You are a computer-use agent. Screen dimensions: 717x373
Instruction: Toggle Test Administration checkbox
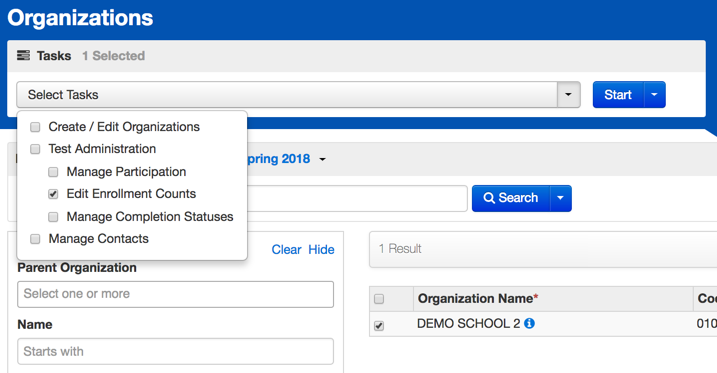pos(35,149)
